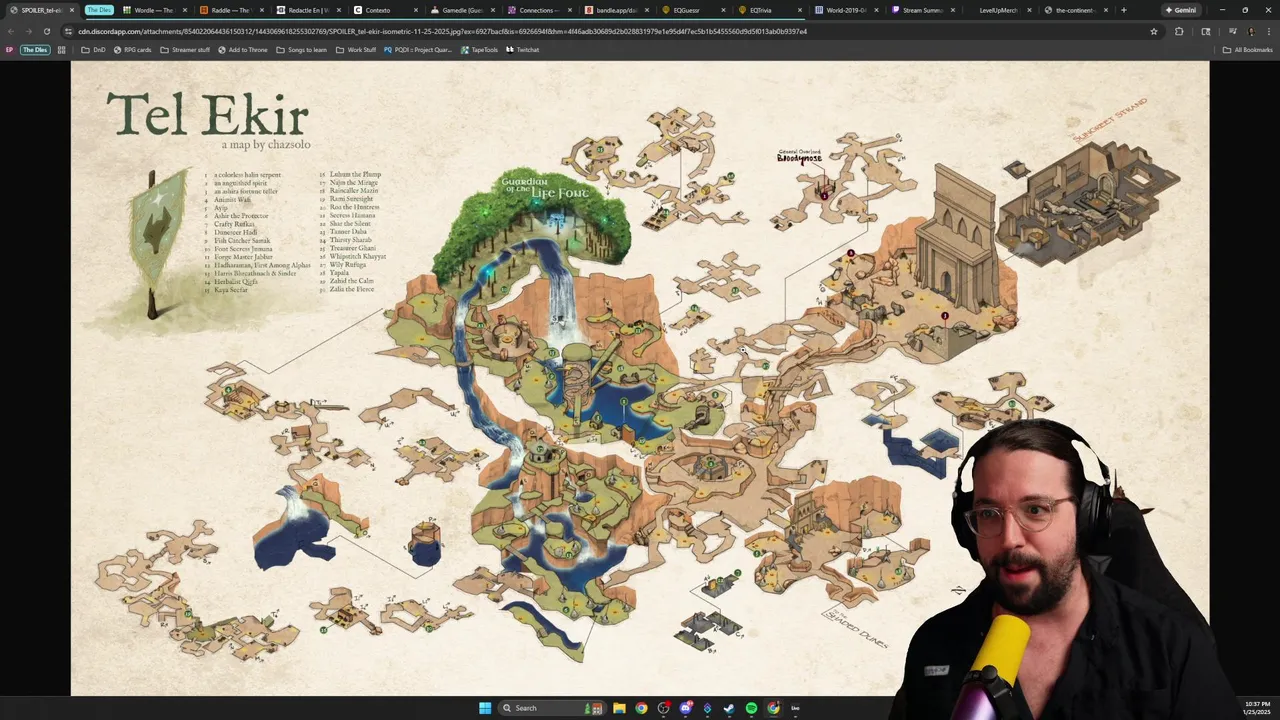View site information icon
The image size is (1280, 720).
(x=68, y=31)
